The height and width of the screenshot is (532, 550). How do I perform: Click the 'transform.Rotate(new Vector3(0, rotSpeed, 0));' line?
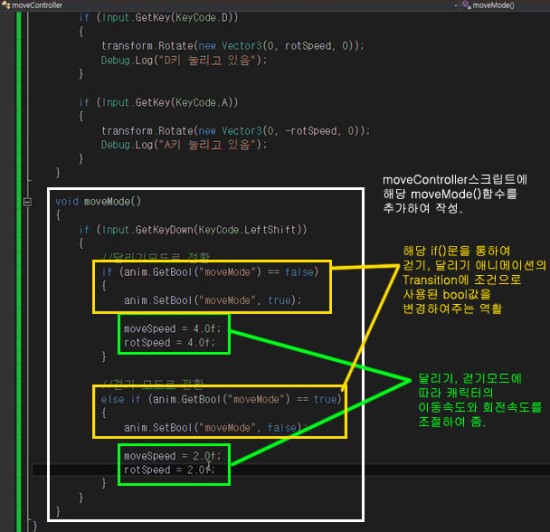click(x=233, y=46)
